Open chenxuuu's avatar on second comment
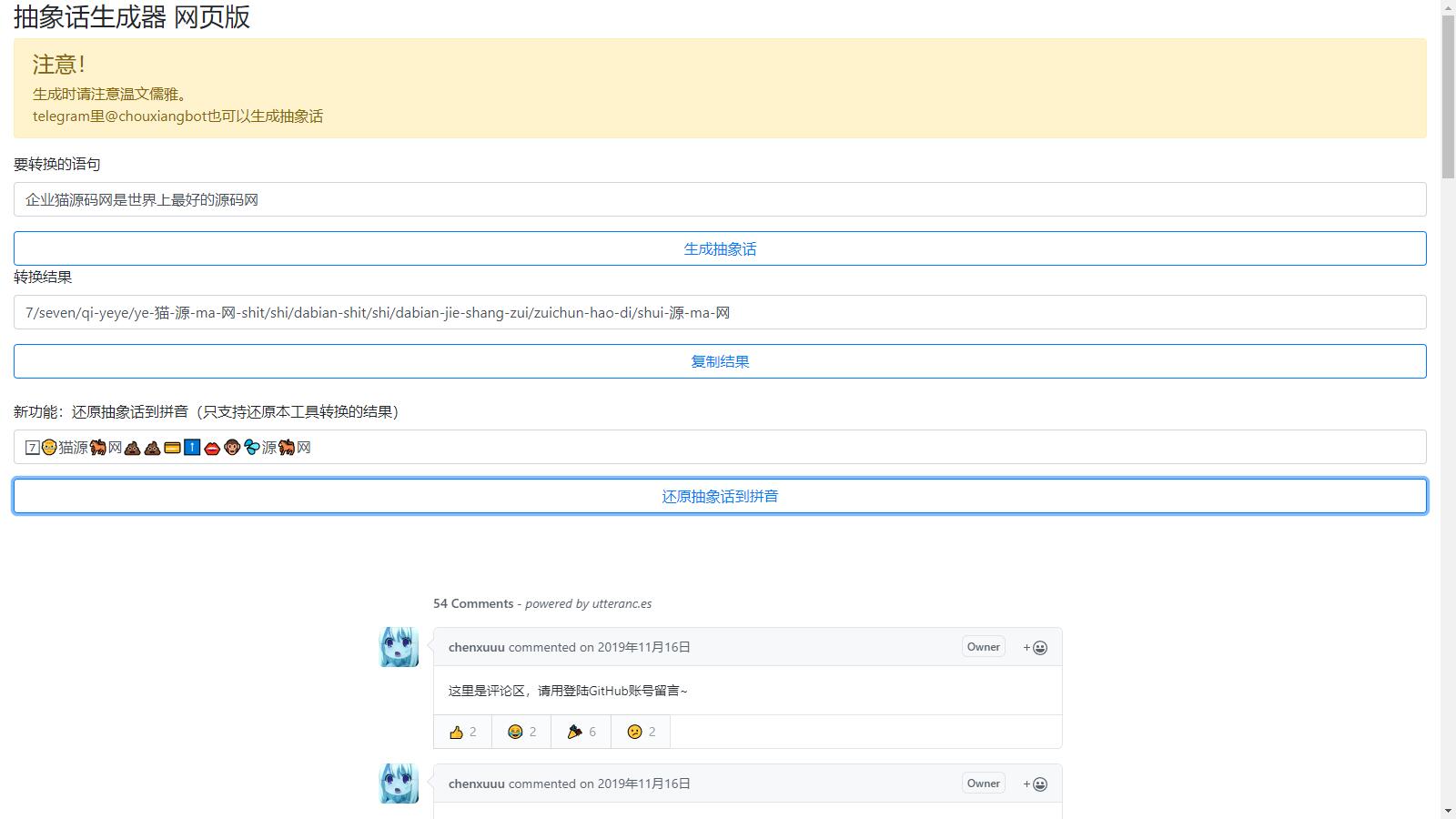Viewport: 1456px width, 819px height. 399,784
